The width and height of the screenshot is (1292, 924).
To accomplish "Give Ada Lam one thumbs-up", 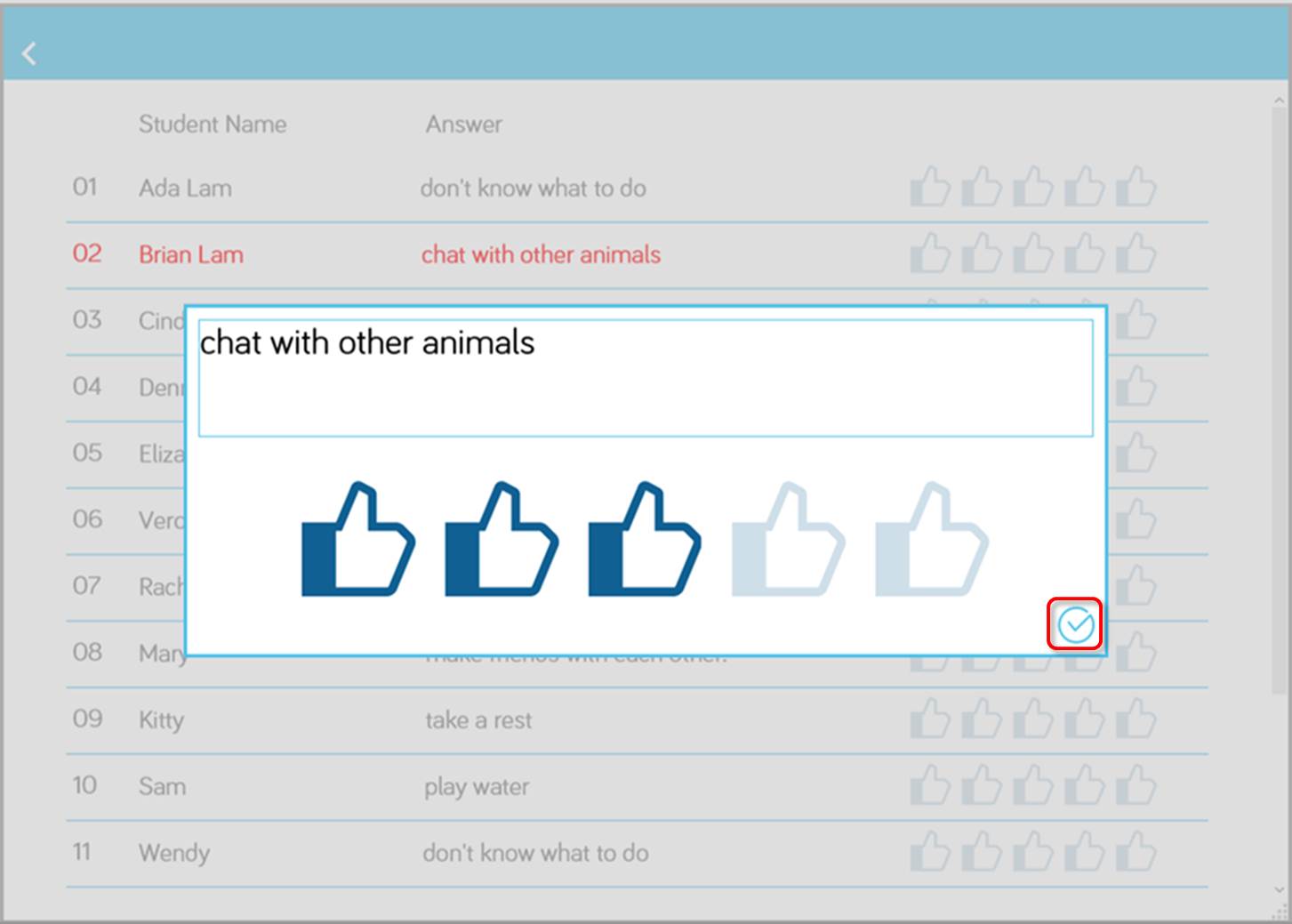I will 930,187.
